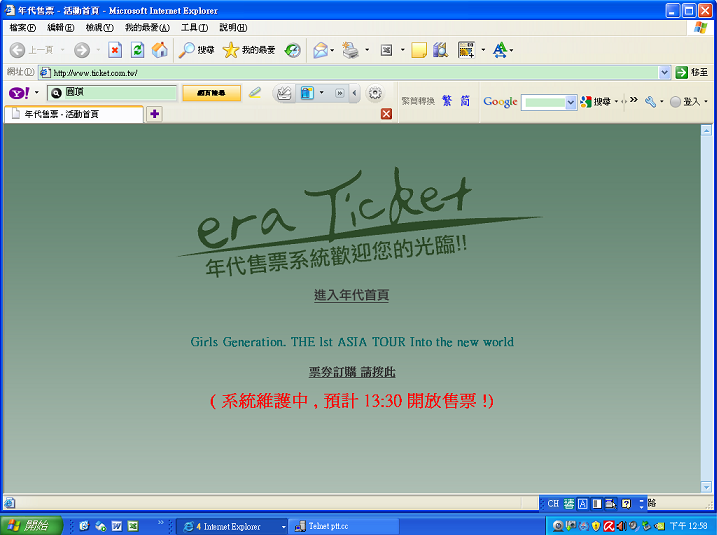
Task: Click the page scrollbar down arrow
Action: [x=706, y=487]
